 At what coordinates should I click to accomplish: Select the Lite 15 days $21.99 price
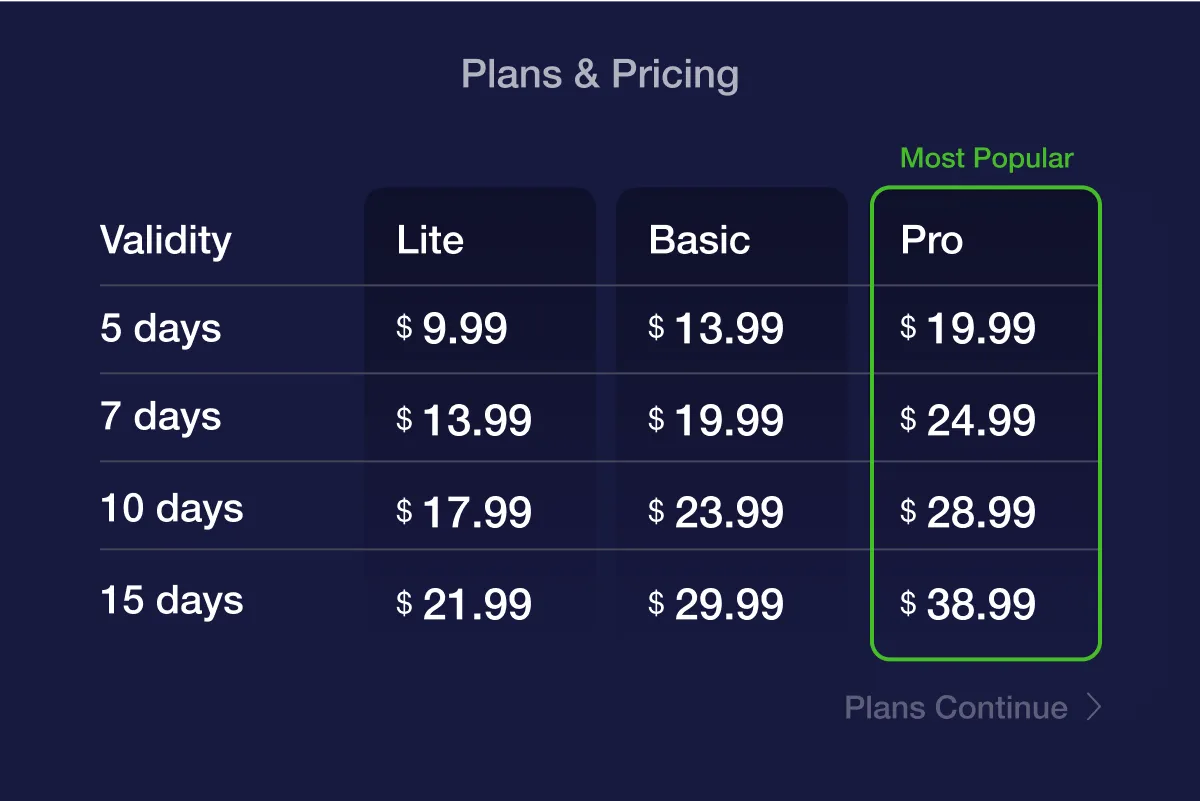coord(464,605)
